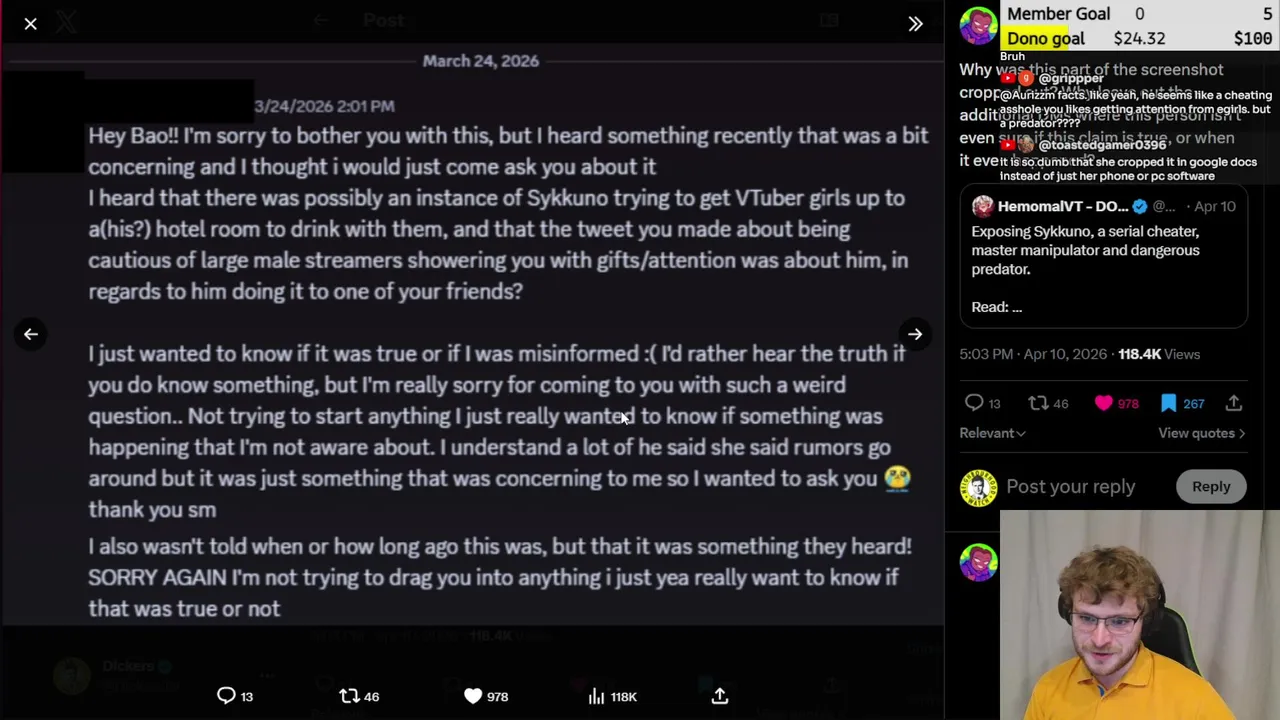Viewport: 1280px width, 720px height.
Task: Open the purple profile avatar at sidebar top
Action: (x=978, y=27)
